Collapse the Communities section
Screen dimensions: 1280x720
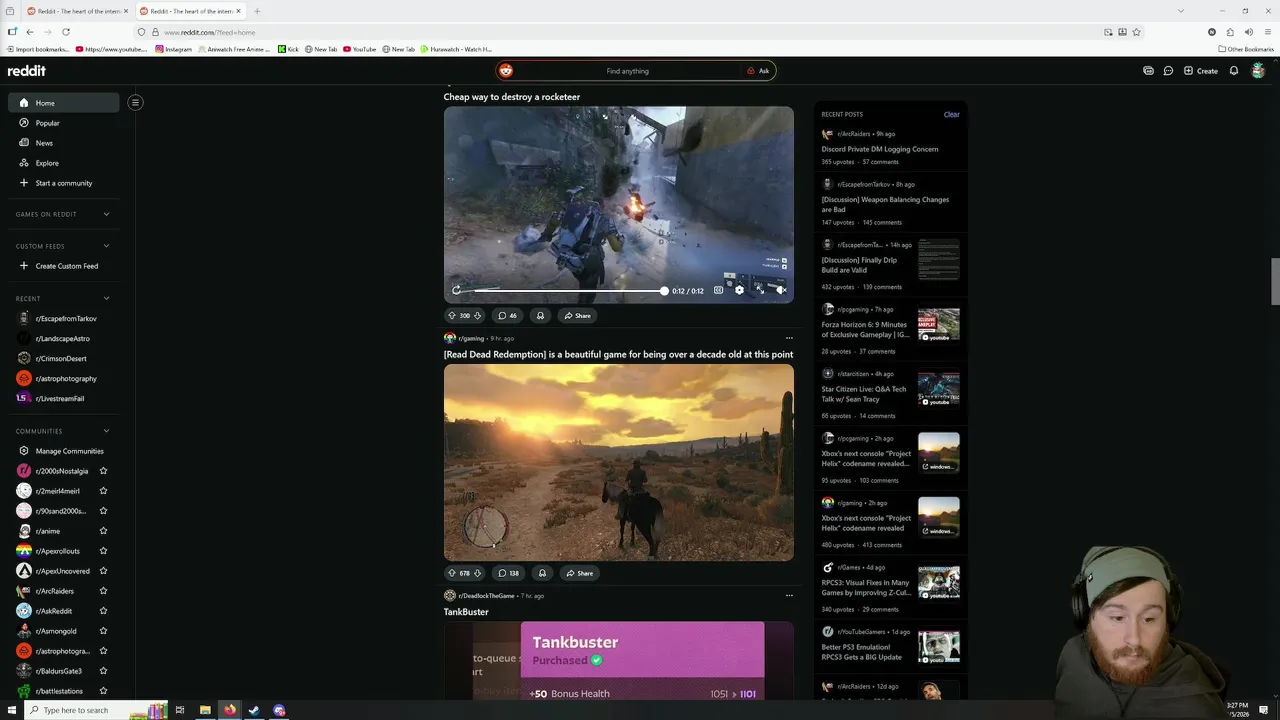pos(106,431)
